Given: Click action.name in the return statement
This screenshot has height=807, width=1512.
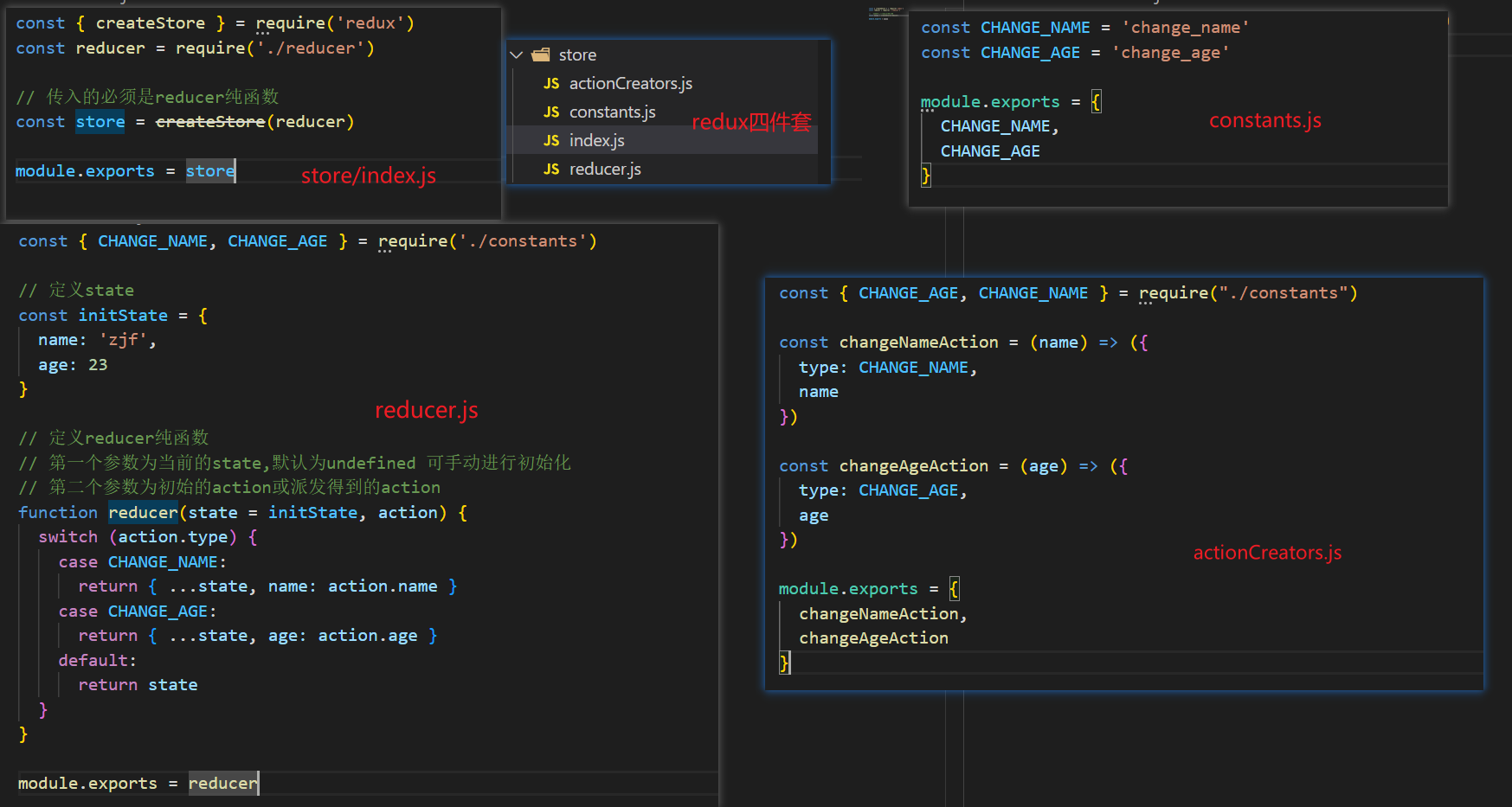Looking at the screenshot, I should click(x=383, y=586).
